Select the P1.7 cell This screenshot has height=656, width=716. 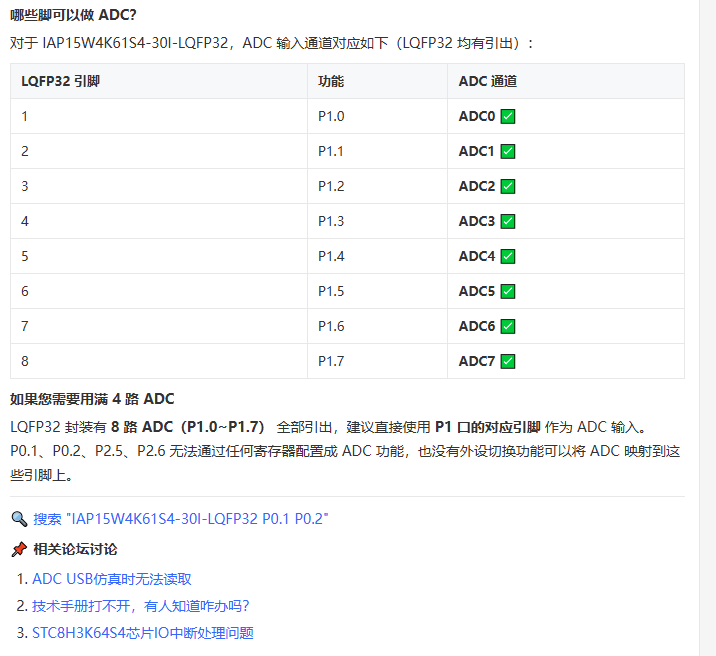[x=378, y=361]
